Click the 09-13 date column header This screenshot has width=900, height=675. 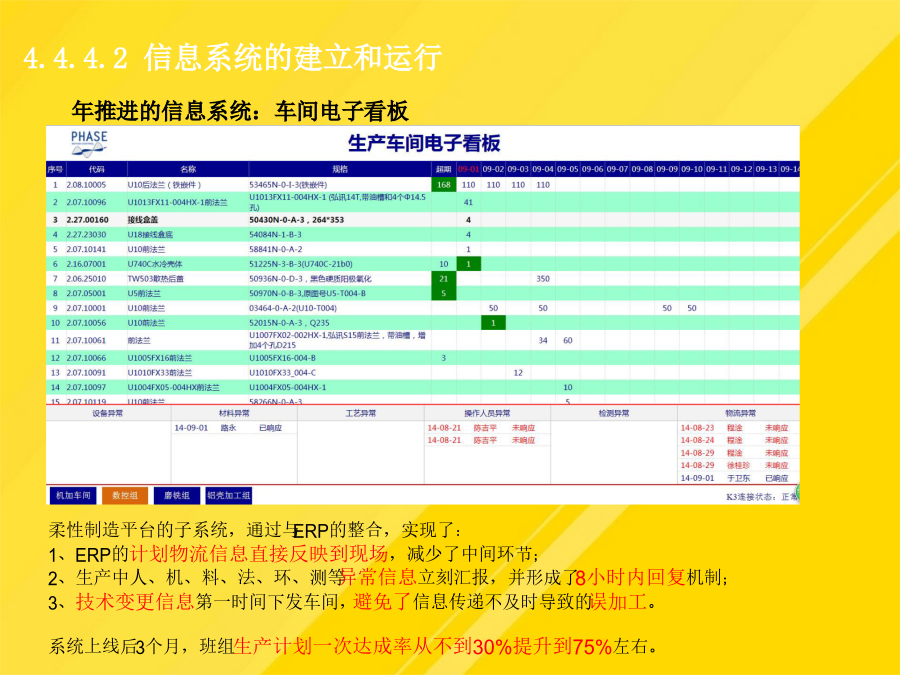(766, 169)
